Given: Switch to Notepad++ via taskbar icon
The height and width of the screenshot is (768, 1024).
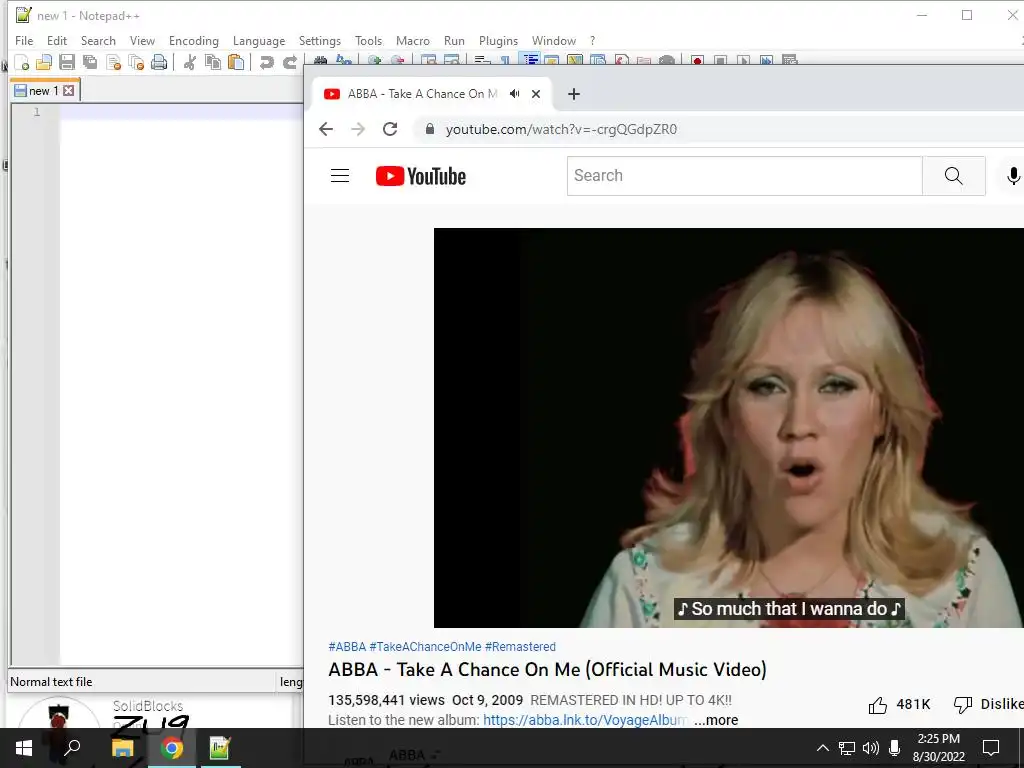Looking at the screenshot, I should (220, 748).
